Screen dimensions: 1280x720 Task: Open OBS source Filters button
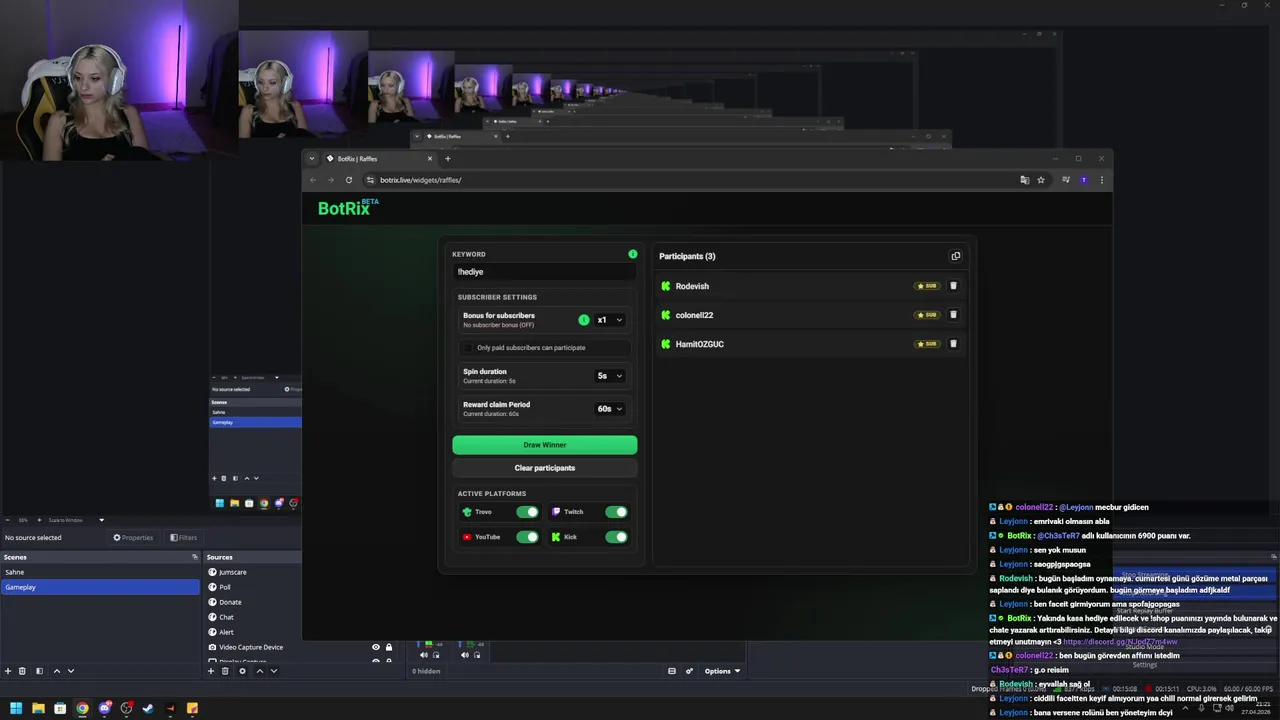(183, 538)
